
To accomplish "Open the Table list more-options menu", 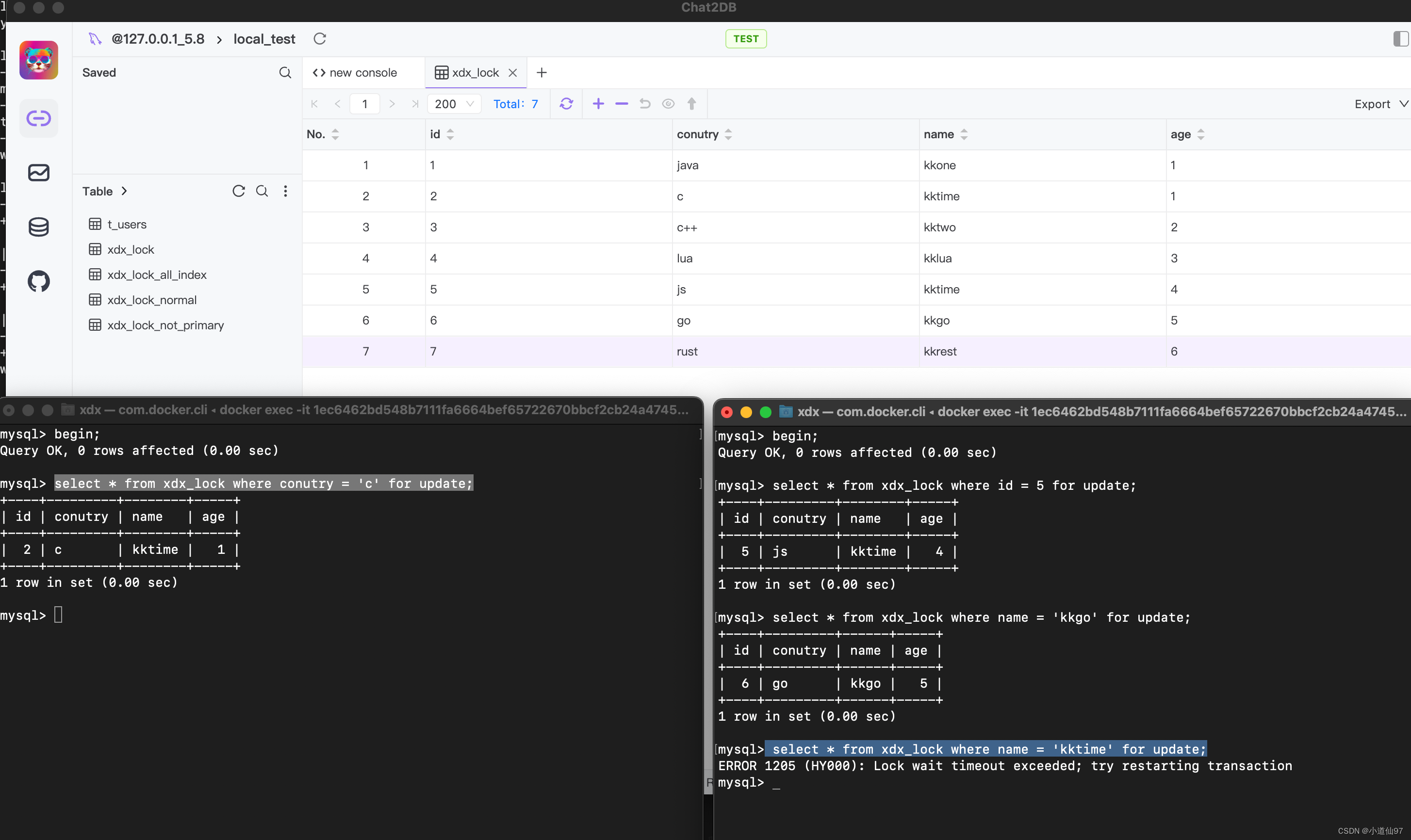I will point(285,191).
